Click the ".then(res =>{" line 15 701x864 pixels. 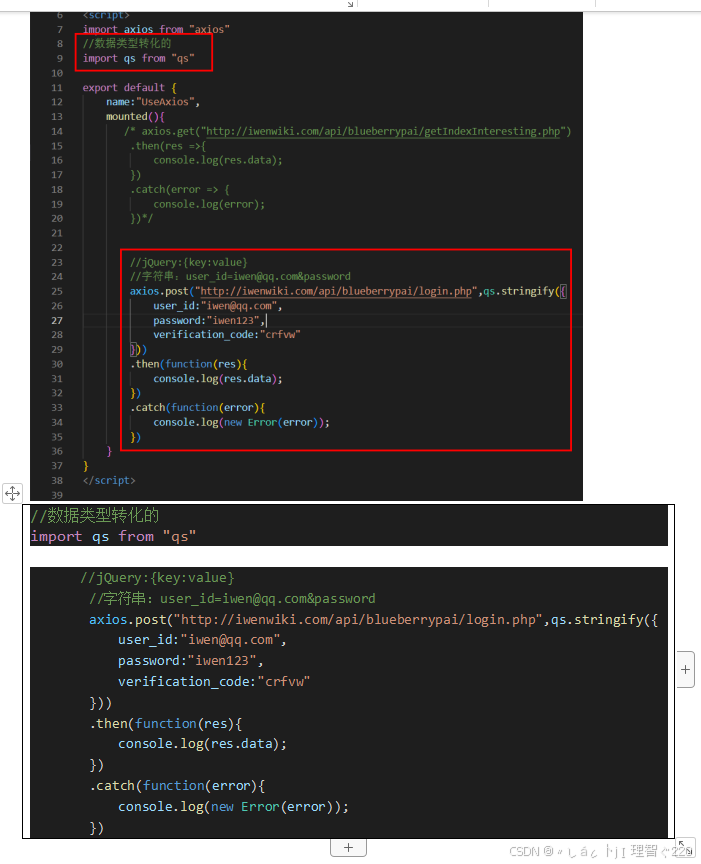click(x=168, y=146)
